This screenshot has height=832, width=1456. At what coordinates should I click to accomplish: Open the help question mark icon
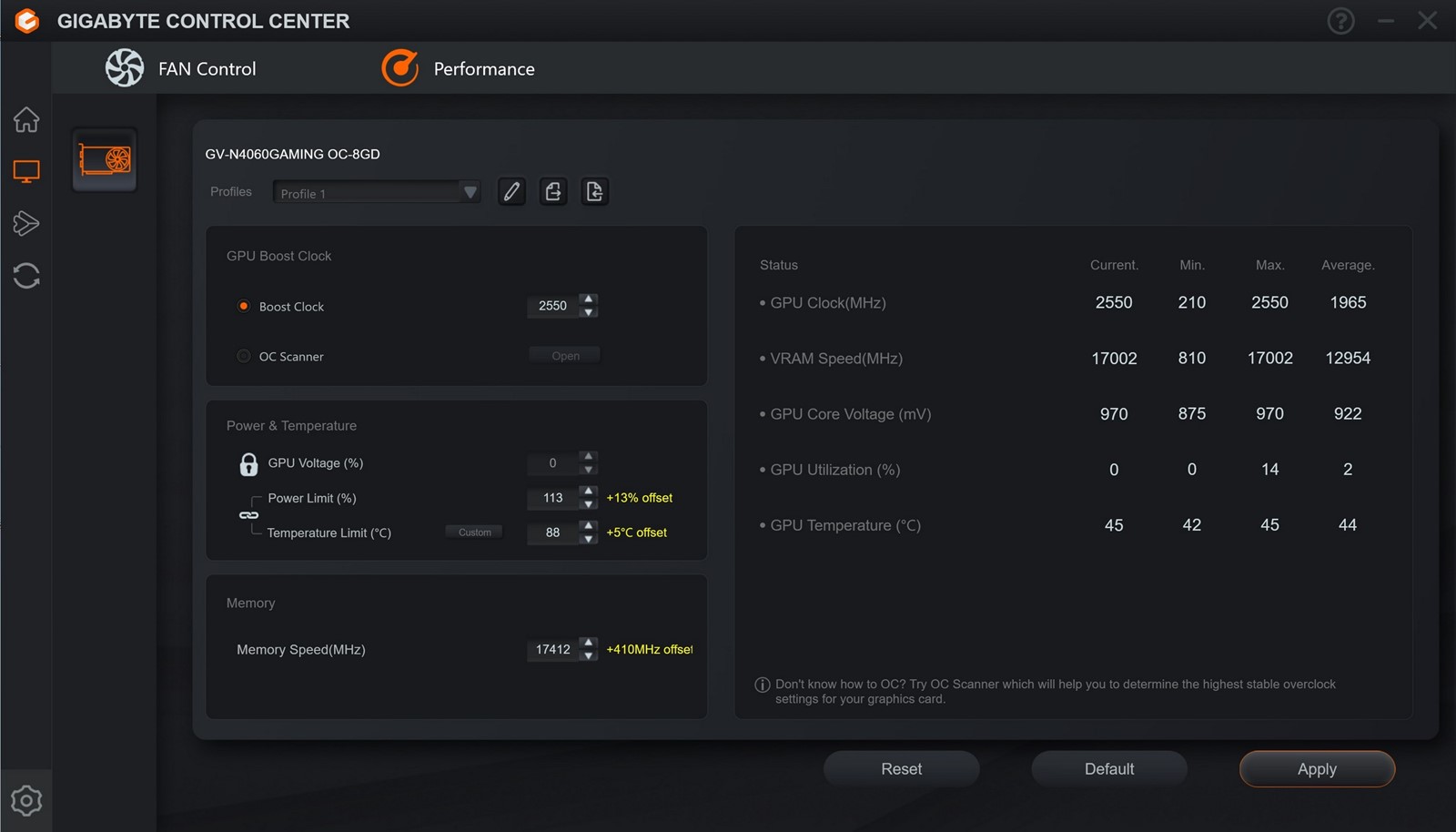point(1340,20)
